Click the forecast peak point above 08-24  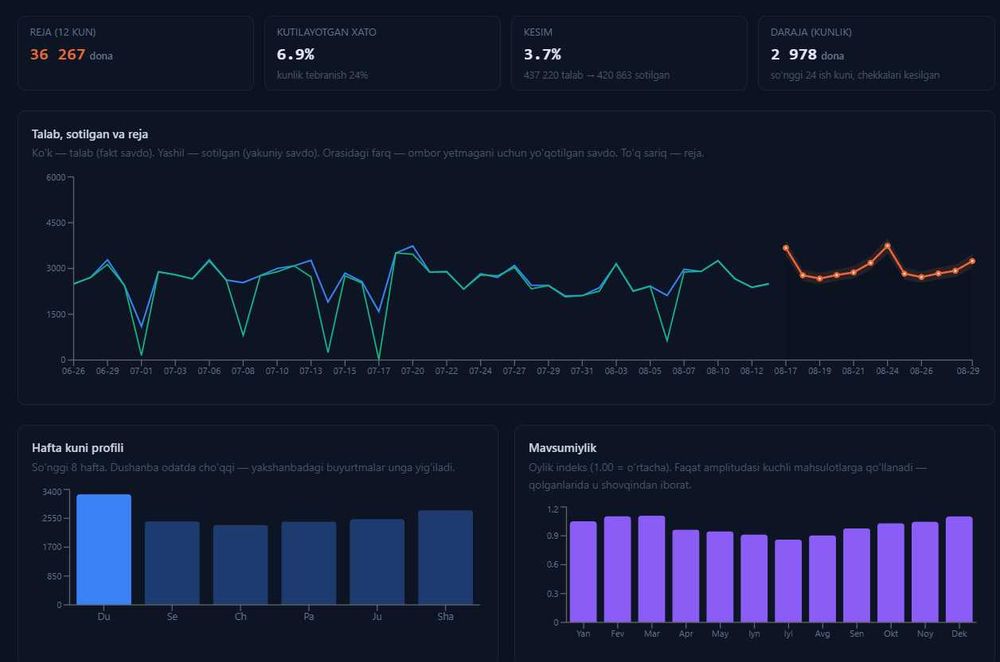(887, 246)
